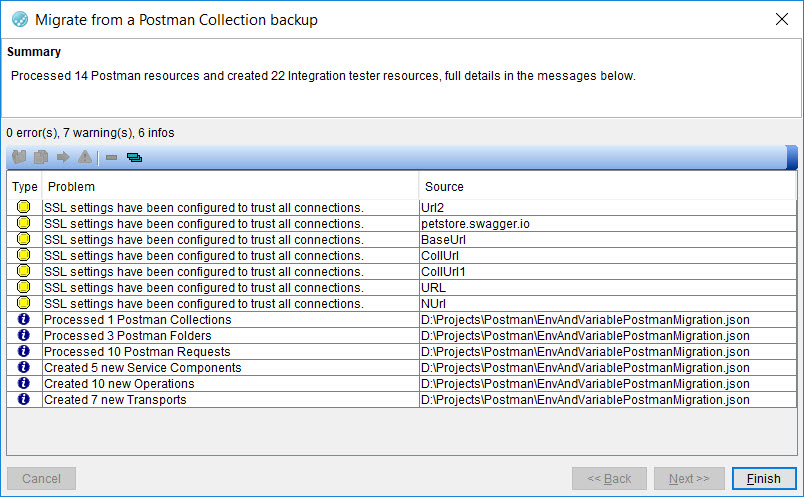Click the copy messages toolbar icon
The image size is (804, 497).
(41, 157)
